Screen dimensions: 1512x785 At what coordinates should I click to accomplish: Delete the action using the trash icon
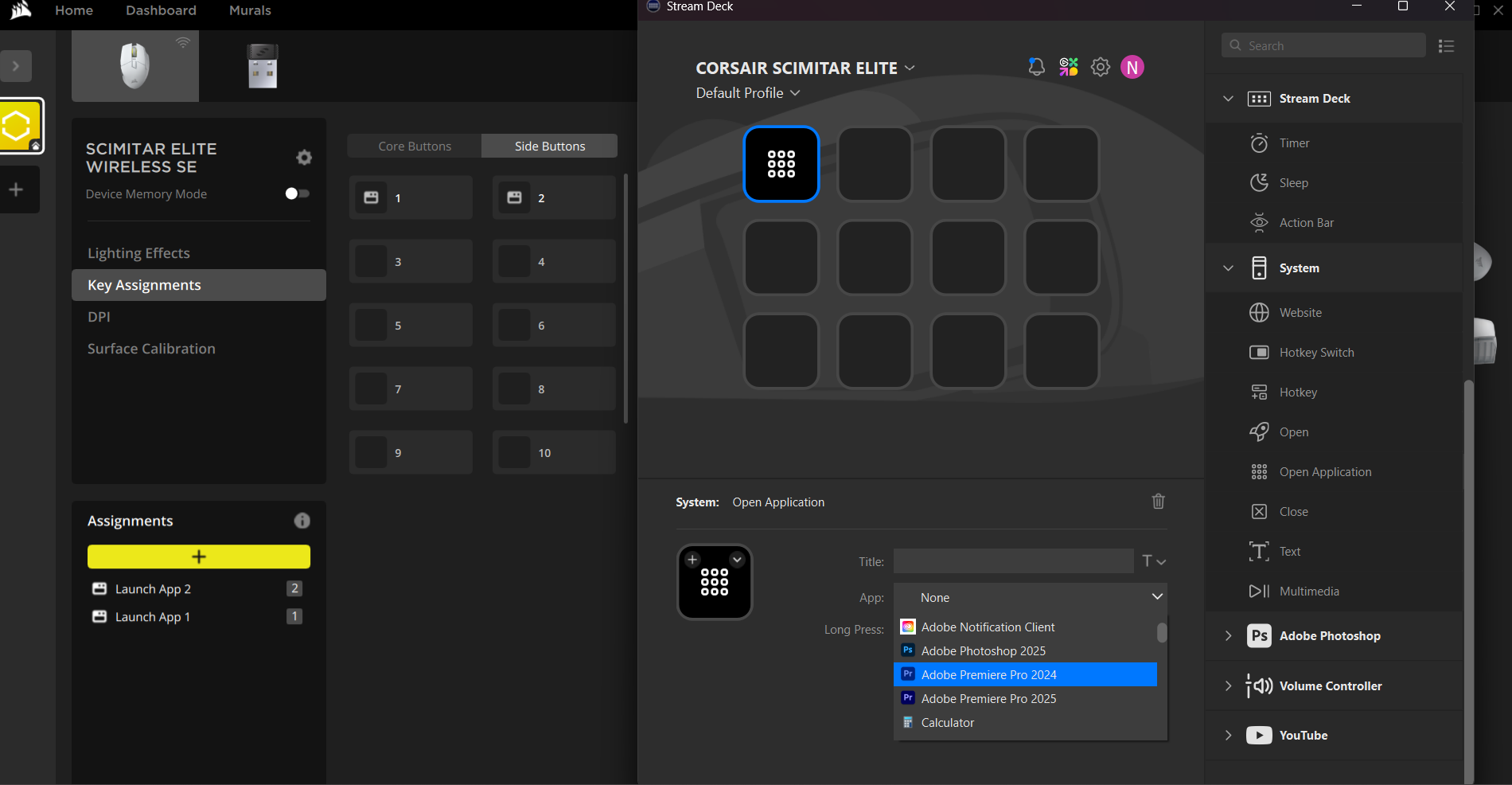point(1158,502)
